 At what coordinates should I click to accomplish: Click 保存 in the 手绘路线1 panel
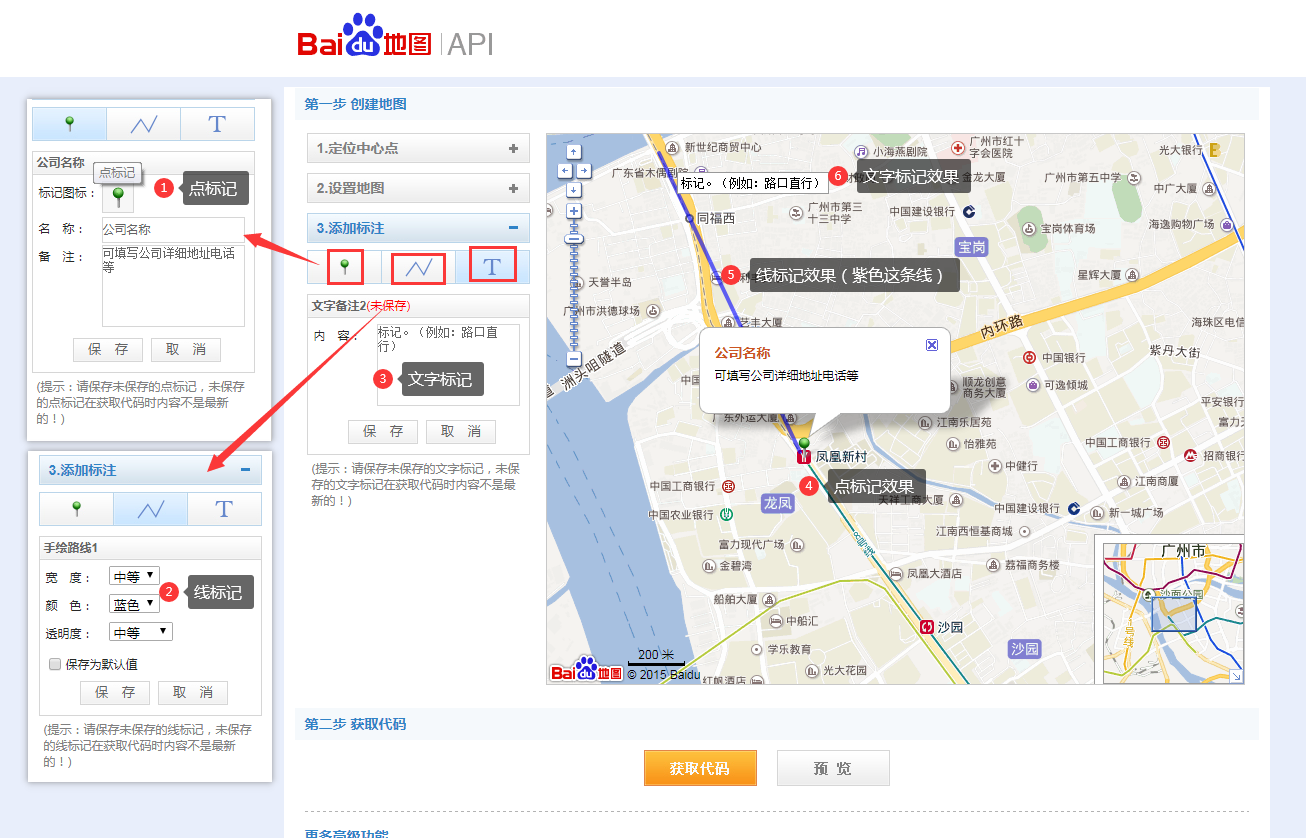(x=115, y=693)
